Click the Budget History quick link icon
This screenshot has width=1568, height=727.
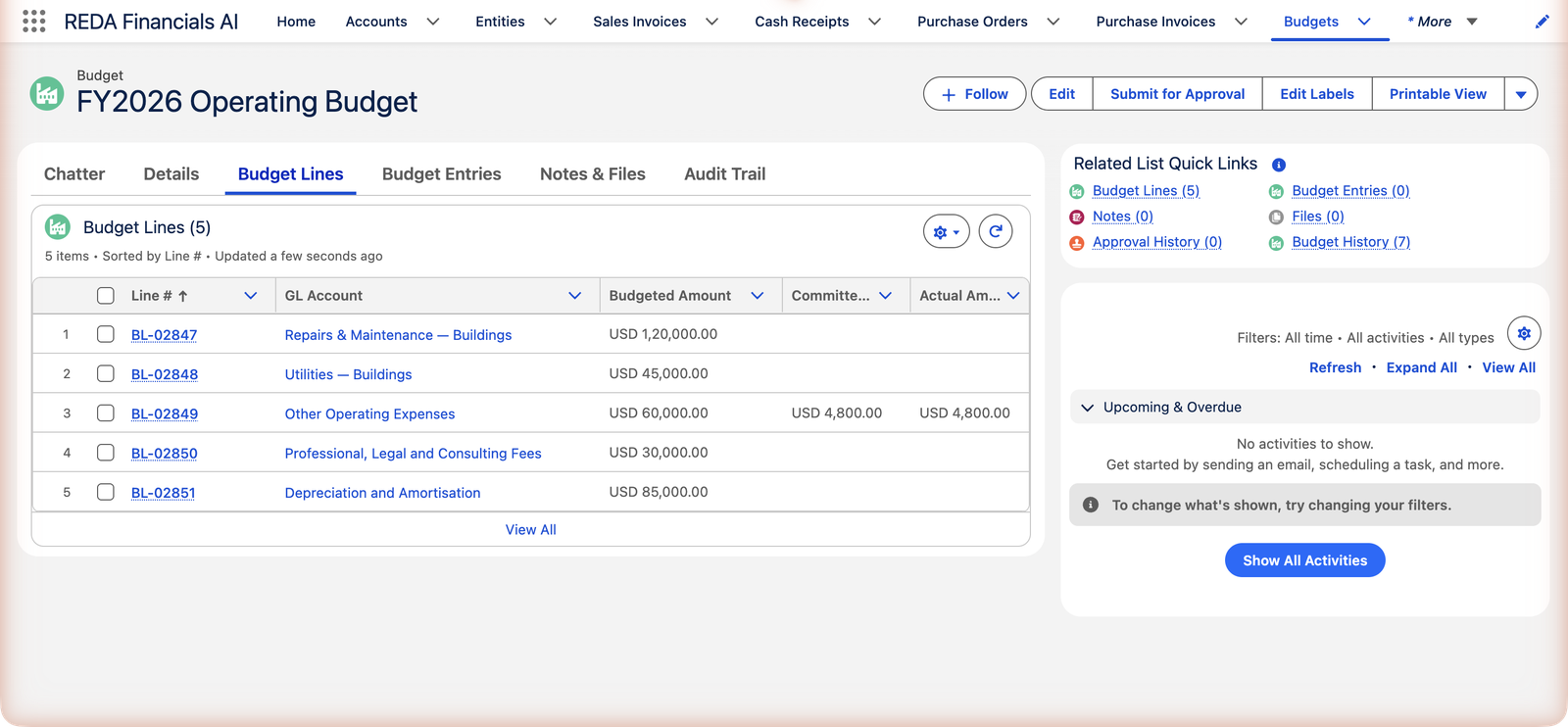(1276, 243)
